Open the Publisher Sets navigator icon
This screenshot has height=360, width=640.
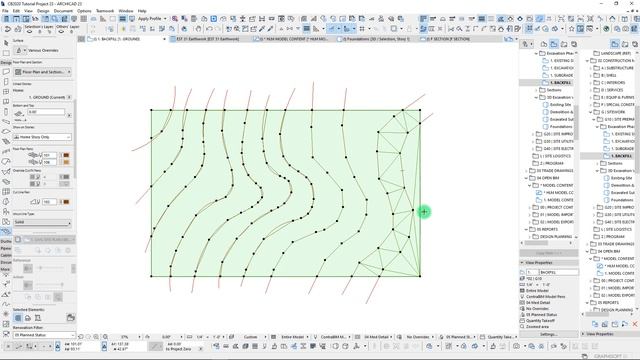(x=574, y=44)
